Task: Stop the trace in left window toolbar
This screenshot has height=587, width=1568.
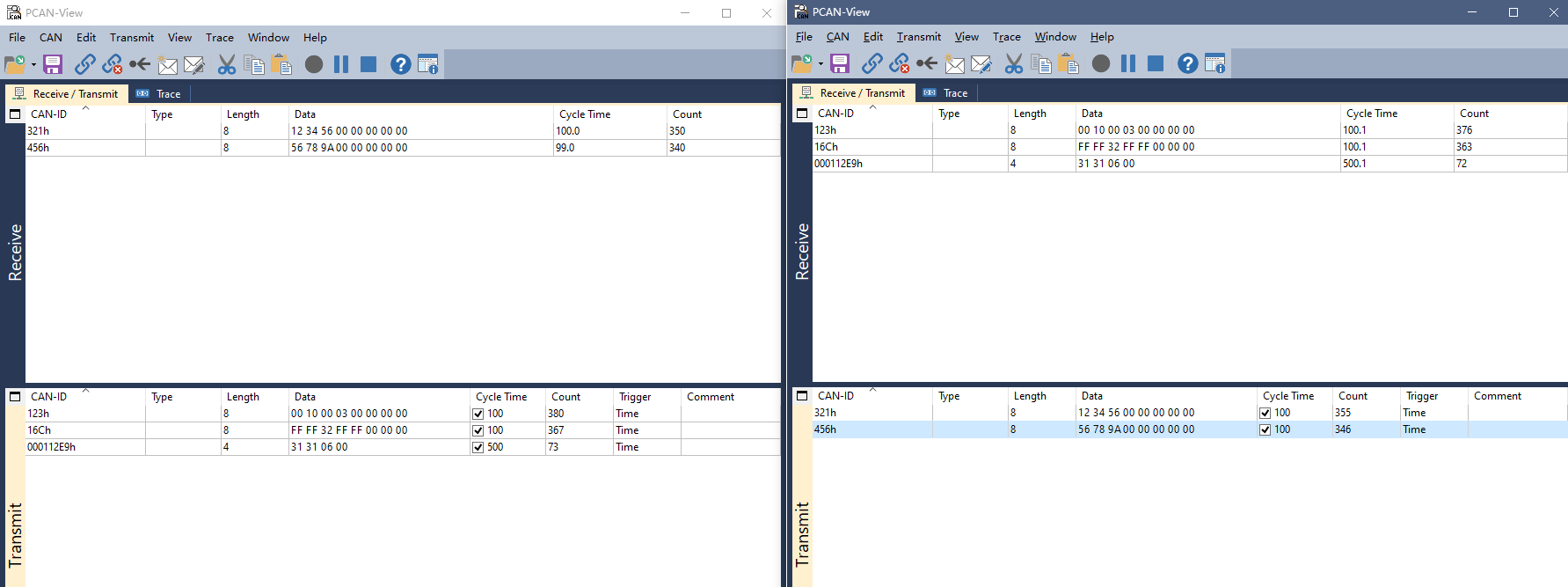Action: coord(368,64)
